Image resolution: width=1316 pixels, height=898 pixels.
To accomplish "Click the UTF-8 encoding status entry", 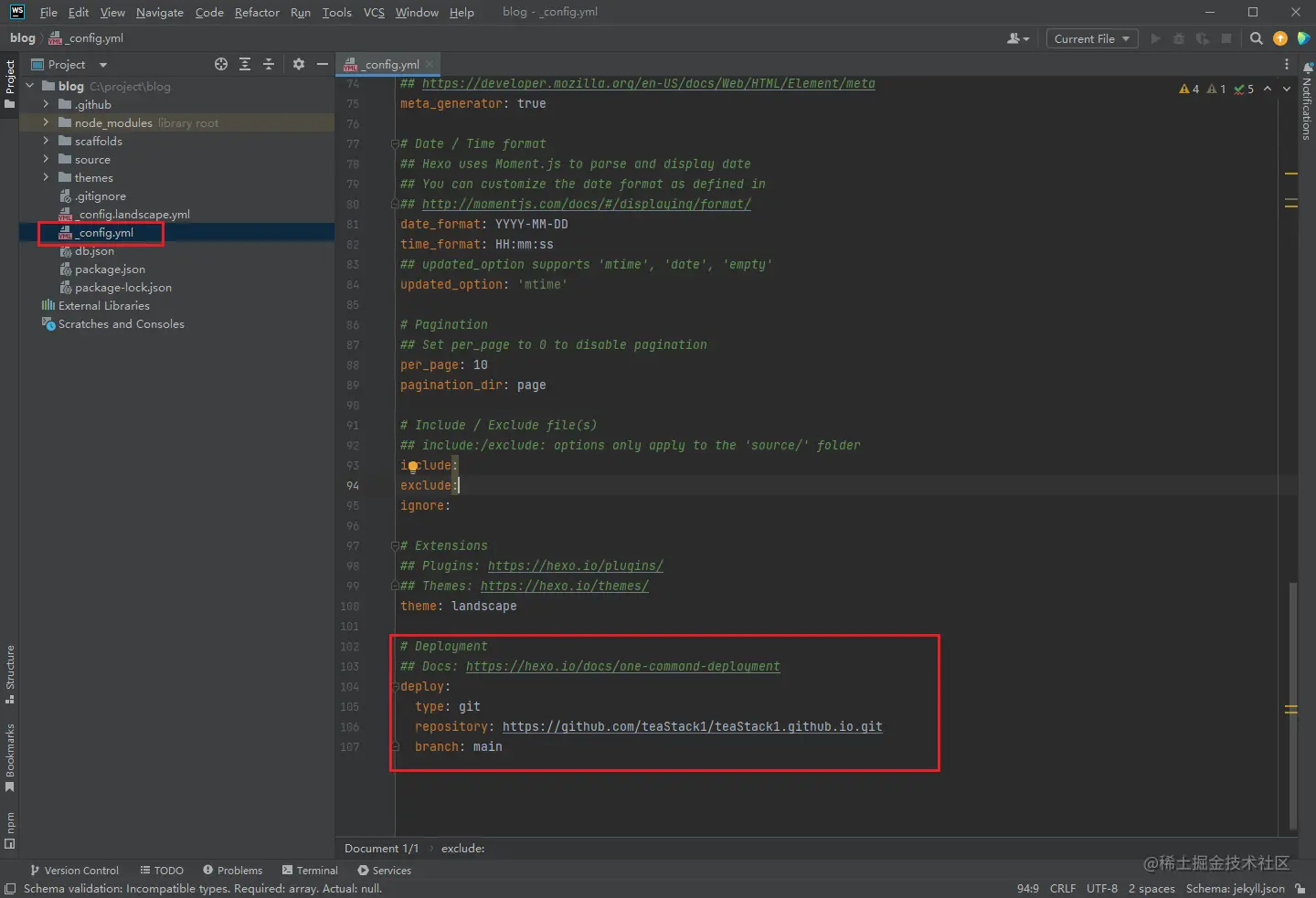I will click(x=1101, y=888).
